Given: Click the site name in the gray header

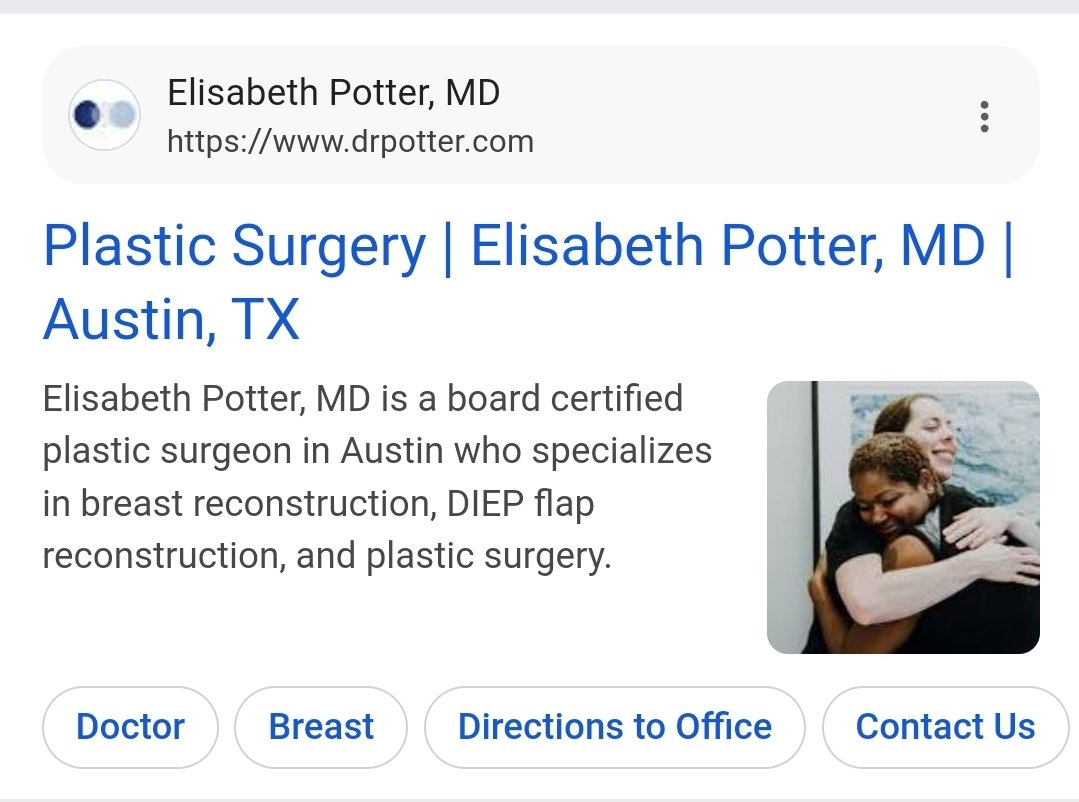Looking at the screenshot, I should 333,93.
